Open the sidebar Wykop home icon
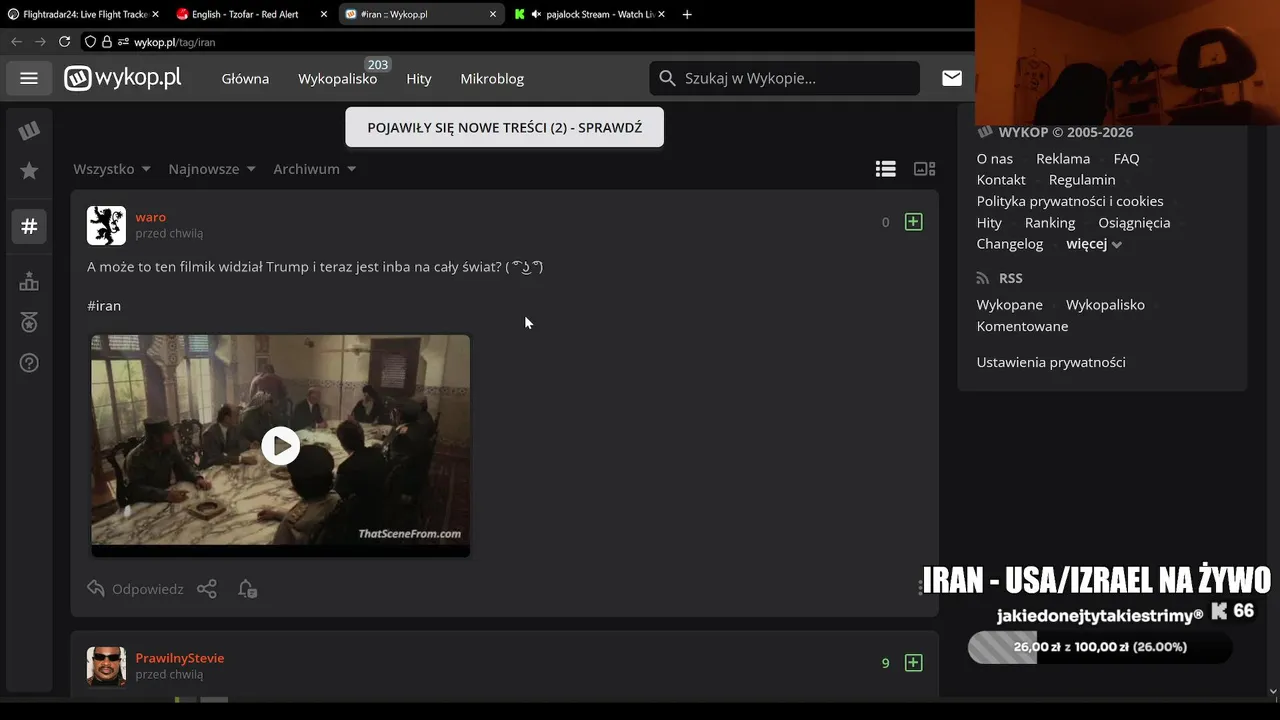1280x720 pixels. [29, 130]
